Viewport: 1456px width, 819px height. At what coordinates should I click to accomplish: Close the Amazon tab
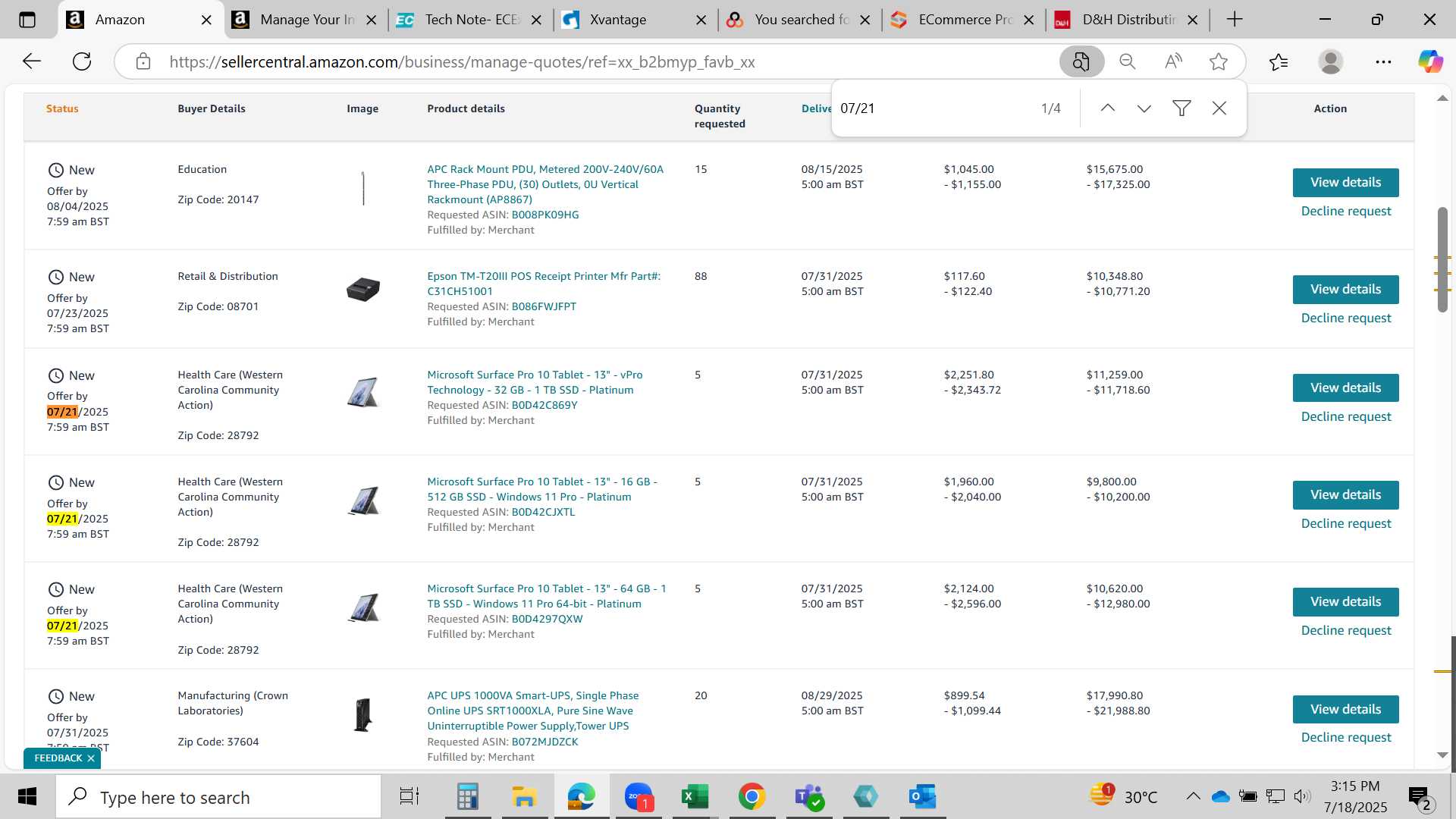pyautogui.click(x=206, y=20)
